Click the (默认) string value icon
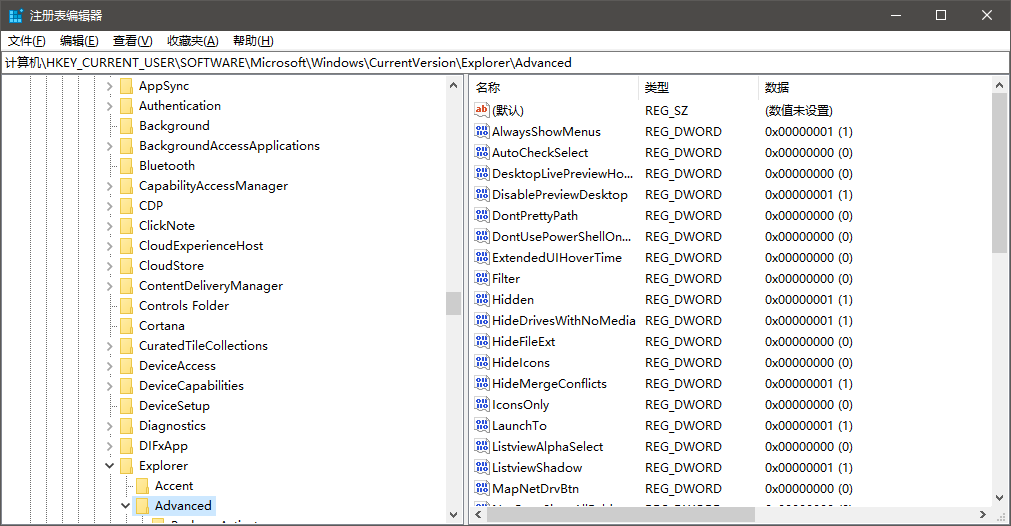Screen dimensions: 1011x526 482,110
